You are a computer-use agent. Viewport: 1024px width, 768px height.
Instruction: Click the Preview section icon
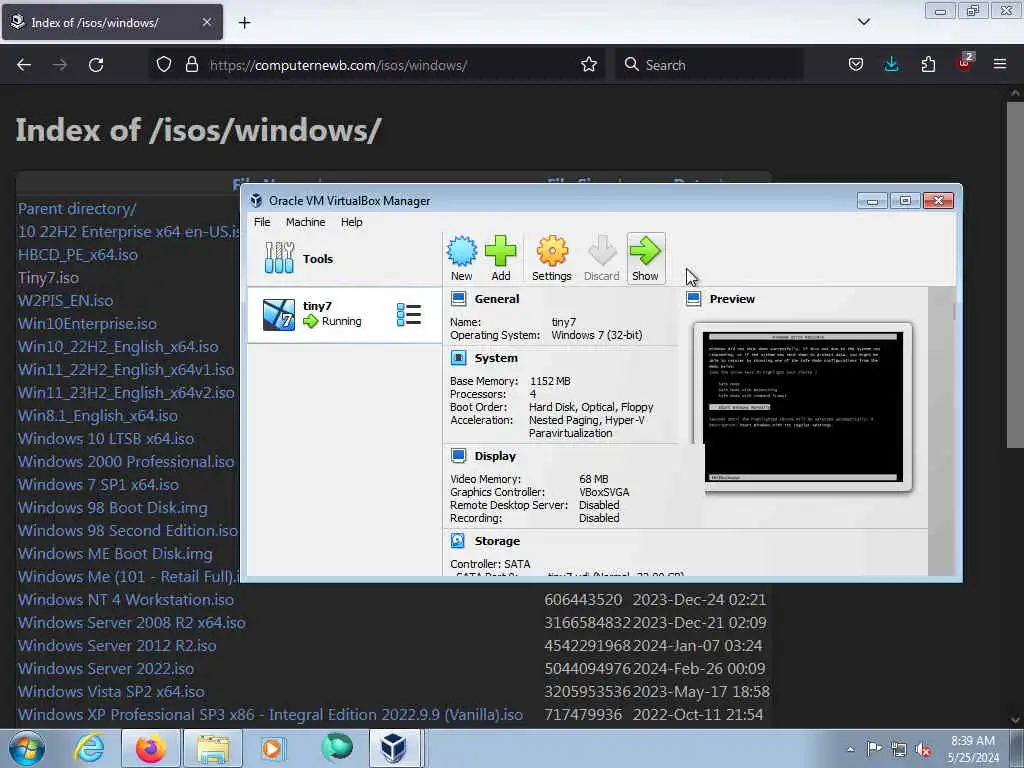[694, 299]
